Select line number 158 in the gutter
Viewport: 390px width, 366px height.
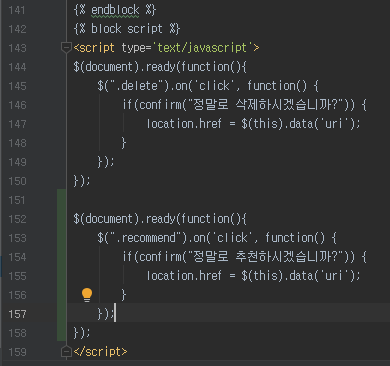click(x=17, y=333)
